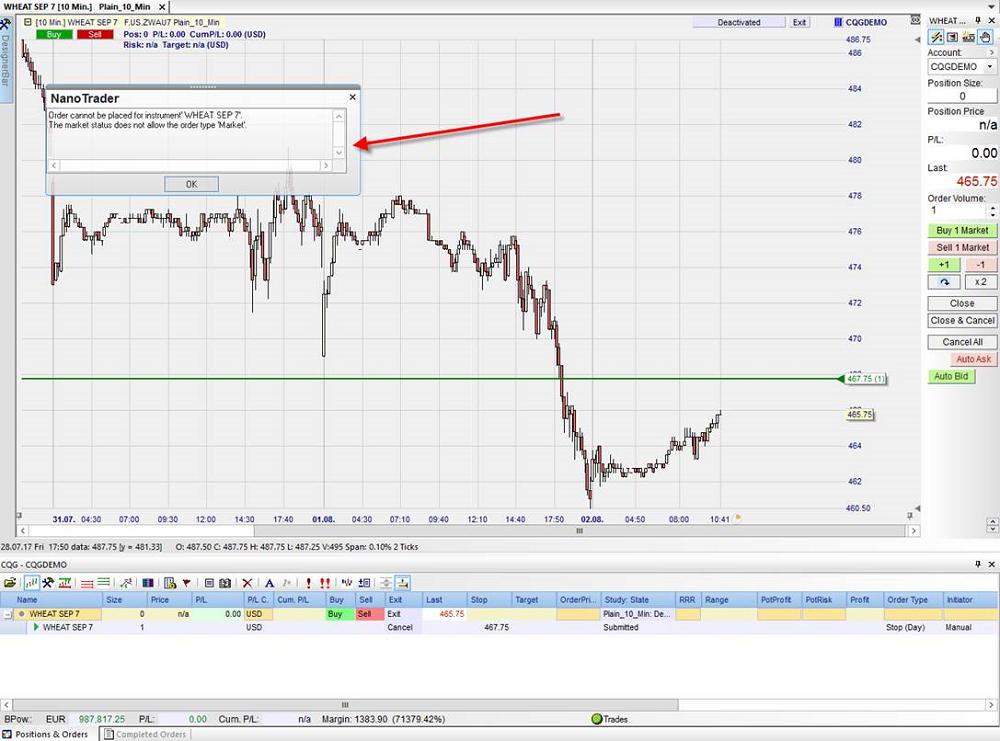
Task: Pin the WHEAT order panel
Action: tap(980, 21)
